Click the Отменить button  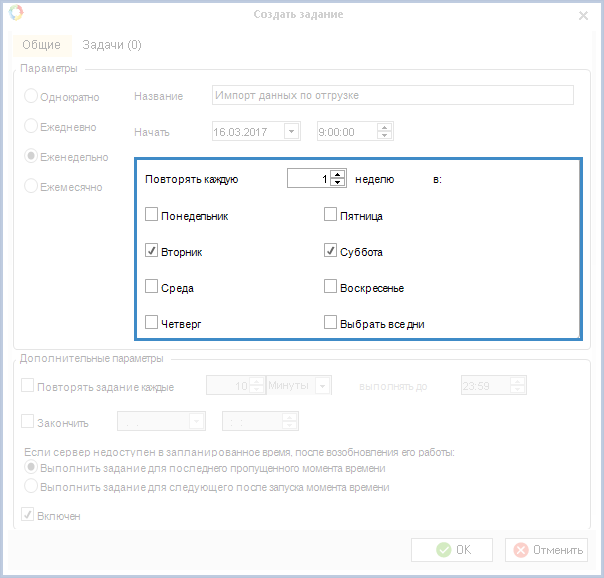(546, 550)
